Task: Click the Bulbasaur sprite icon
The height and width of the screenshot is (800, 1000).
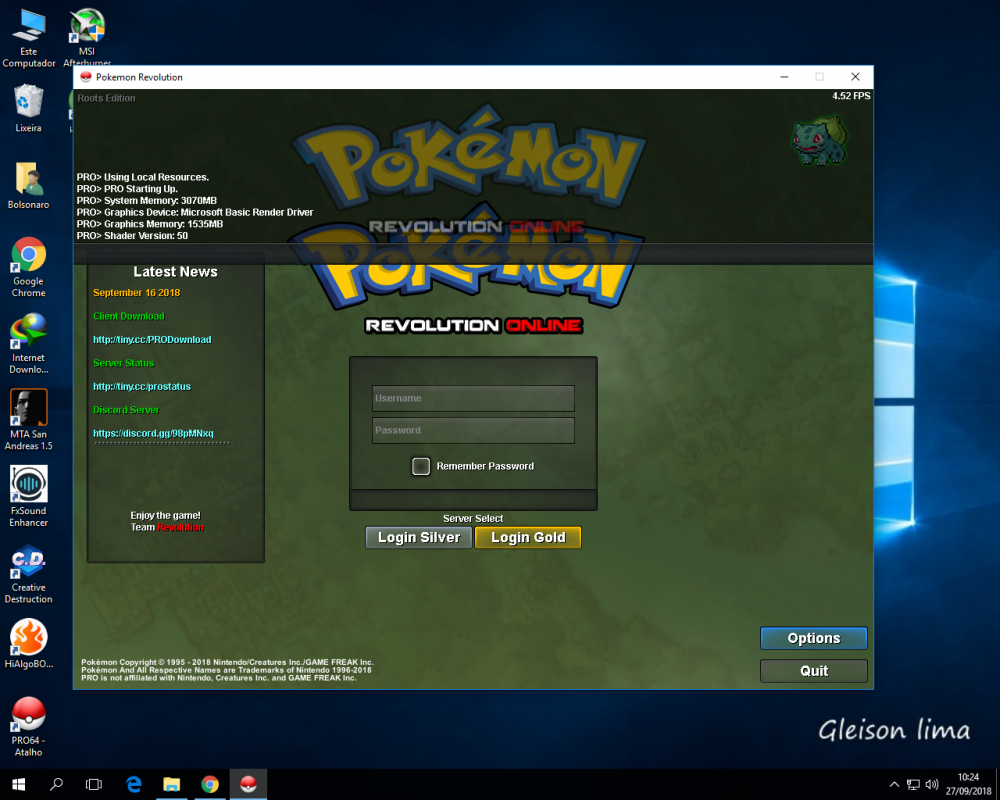Action: click(x=819, y=139)
